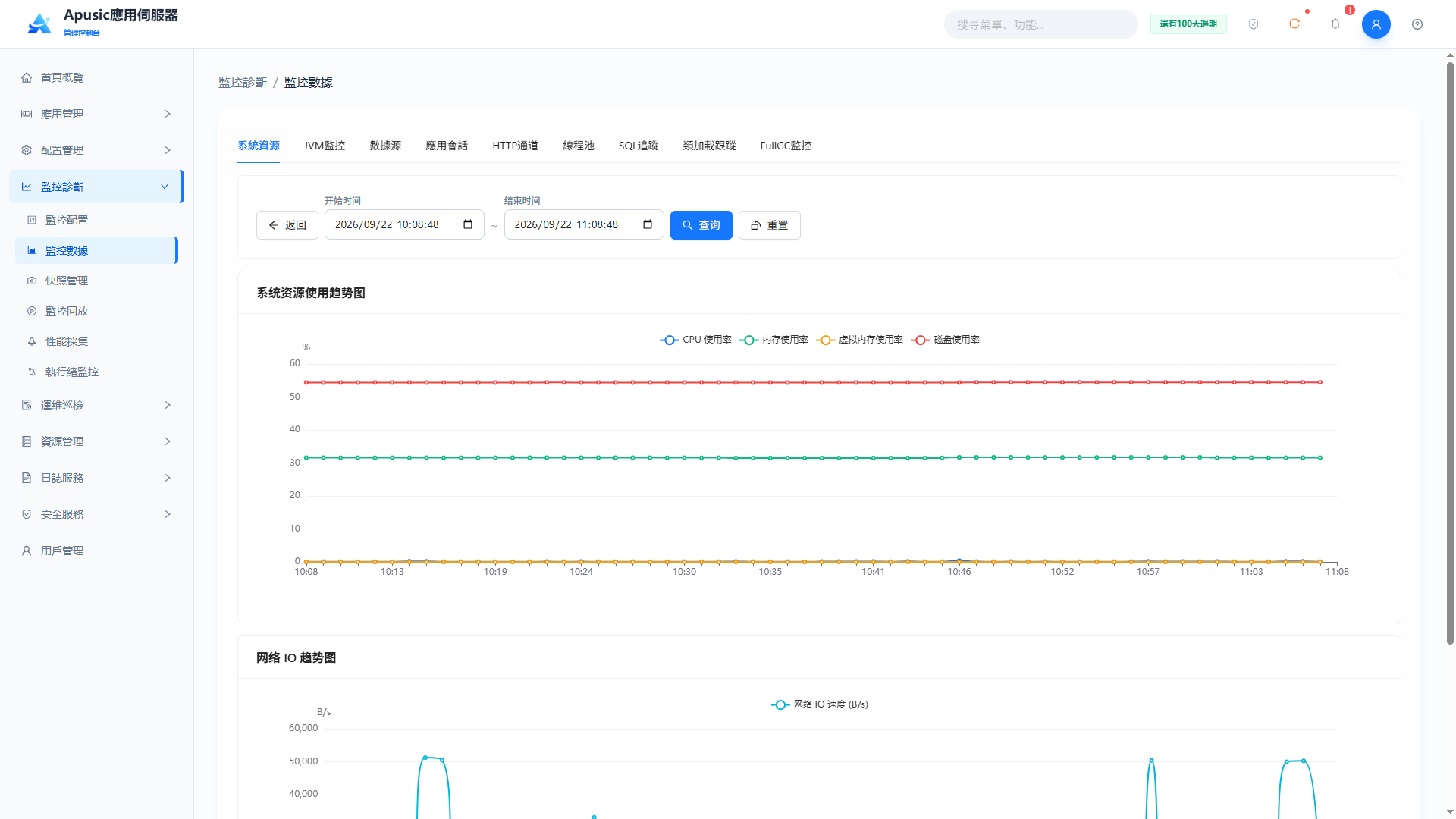Open the shield security icon in header
This screenshot has height=819, width=1456.
click(x=1254, y=24)
